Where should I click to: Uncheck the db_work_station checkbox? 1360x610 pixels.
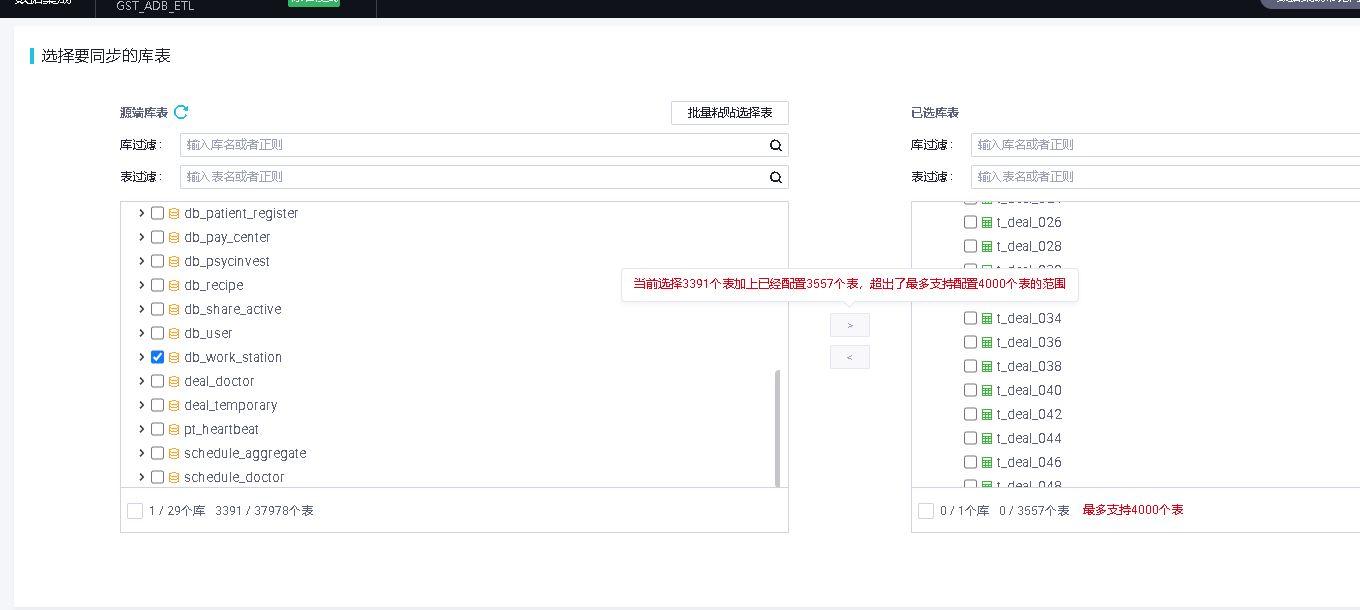(x=157, y=357)
